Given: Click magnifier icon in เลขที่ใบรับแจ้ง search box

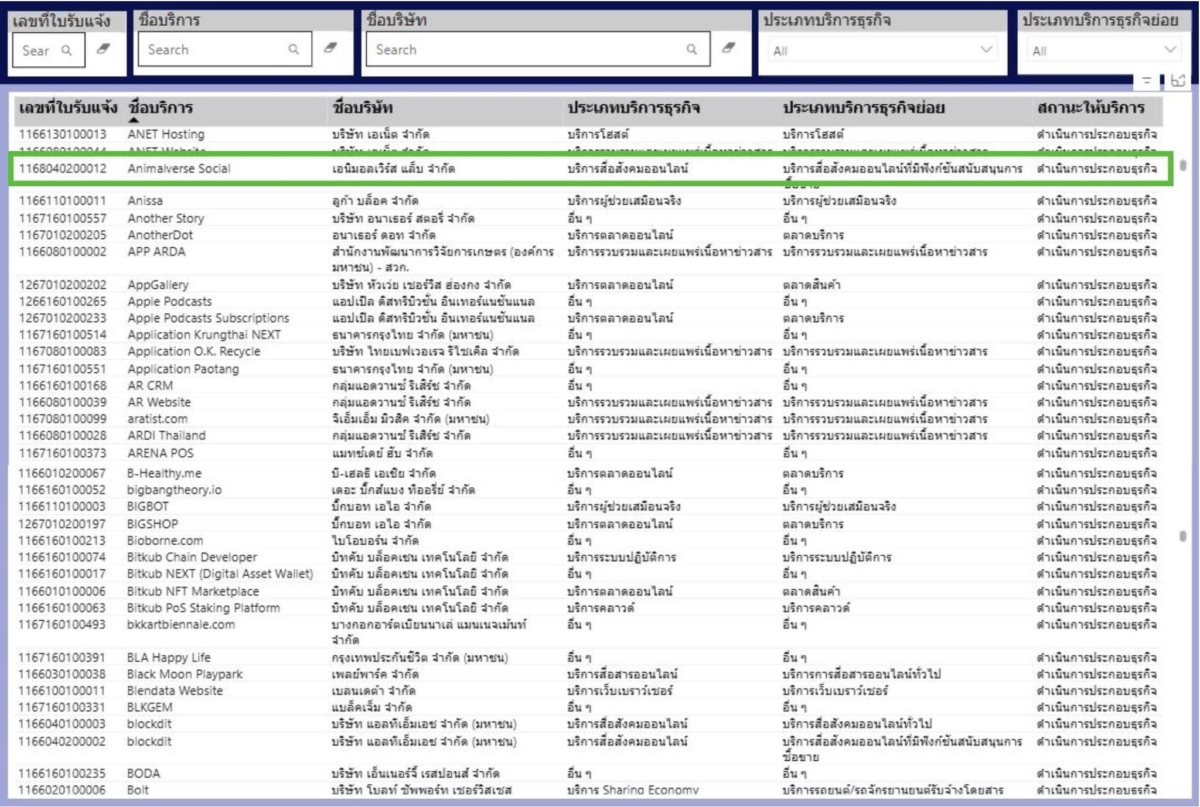Looking at the screenshot, I should click(67, 50).
